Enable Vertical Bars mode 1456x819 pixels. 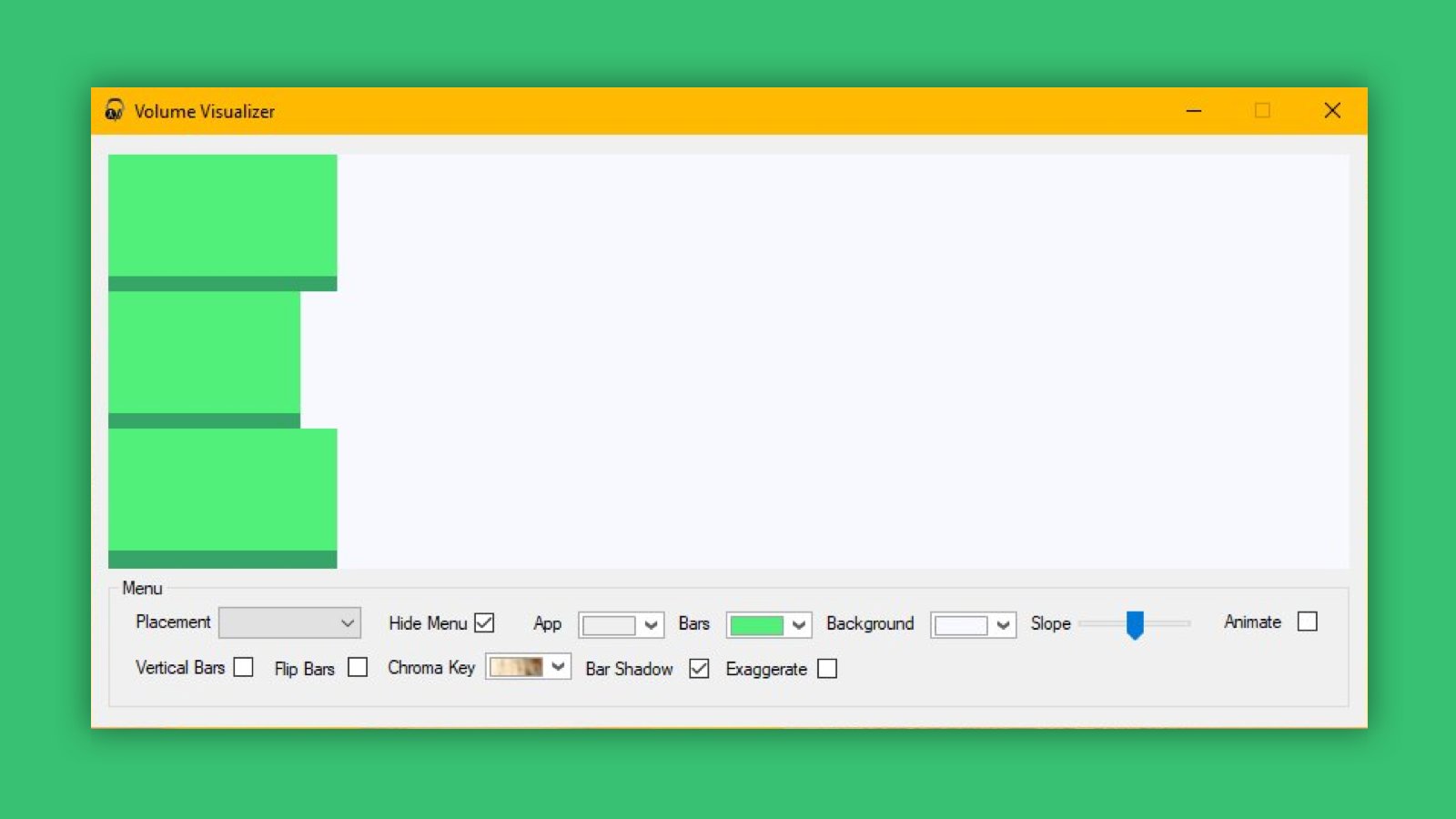[x=243, y=667]
